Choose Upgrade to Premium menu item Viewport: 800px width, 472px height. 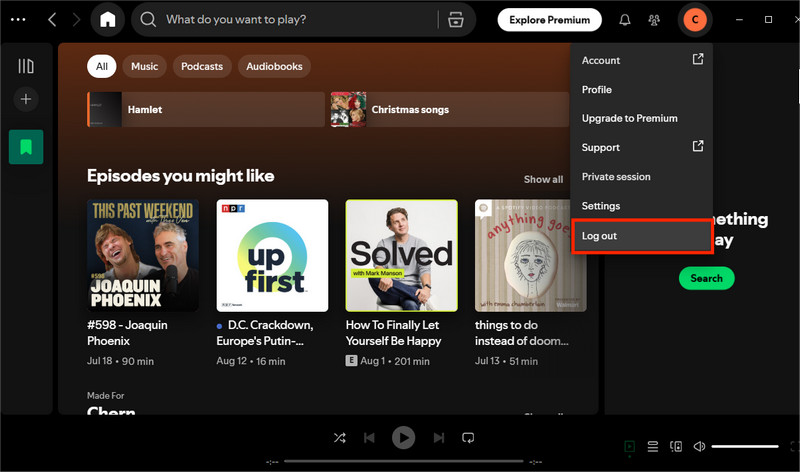click(x=642, y=118)
